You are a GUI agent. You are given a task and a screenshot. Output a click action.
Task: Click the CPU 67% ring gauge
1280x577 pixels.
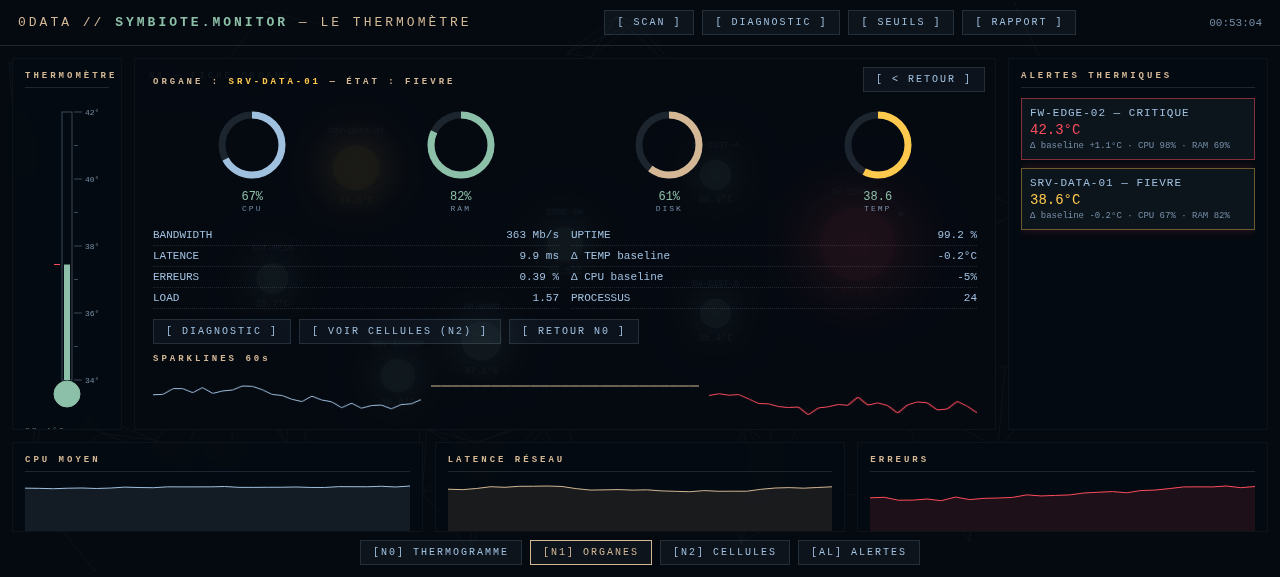[x=252, y=145]
